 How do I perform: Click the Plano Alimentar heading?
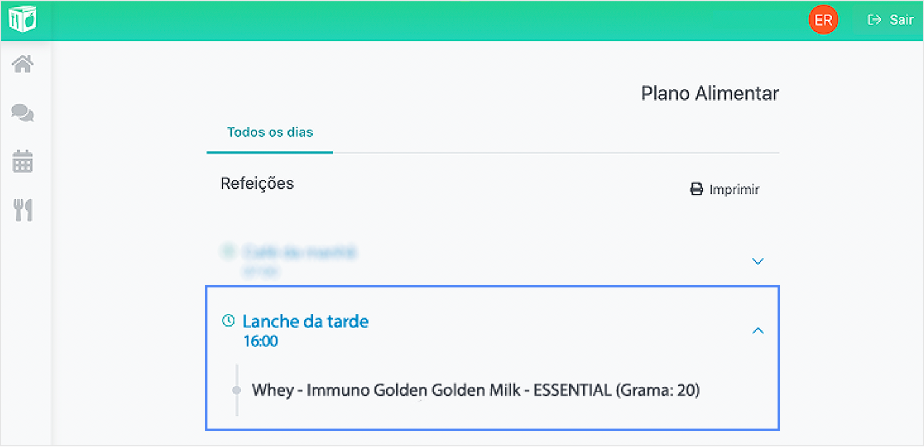(x=709, y=94)
